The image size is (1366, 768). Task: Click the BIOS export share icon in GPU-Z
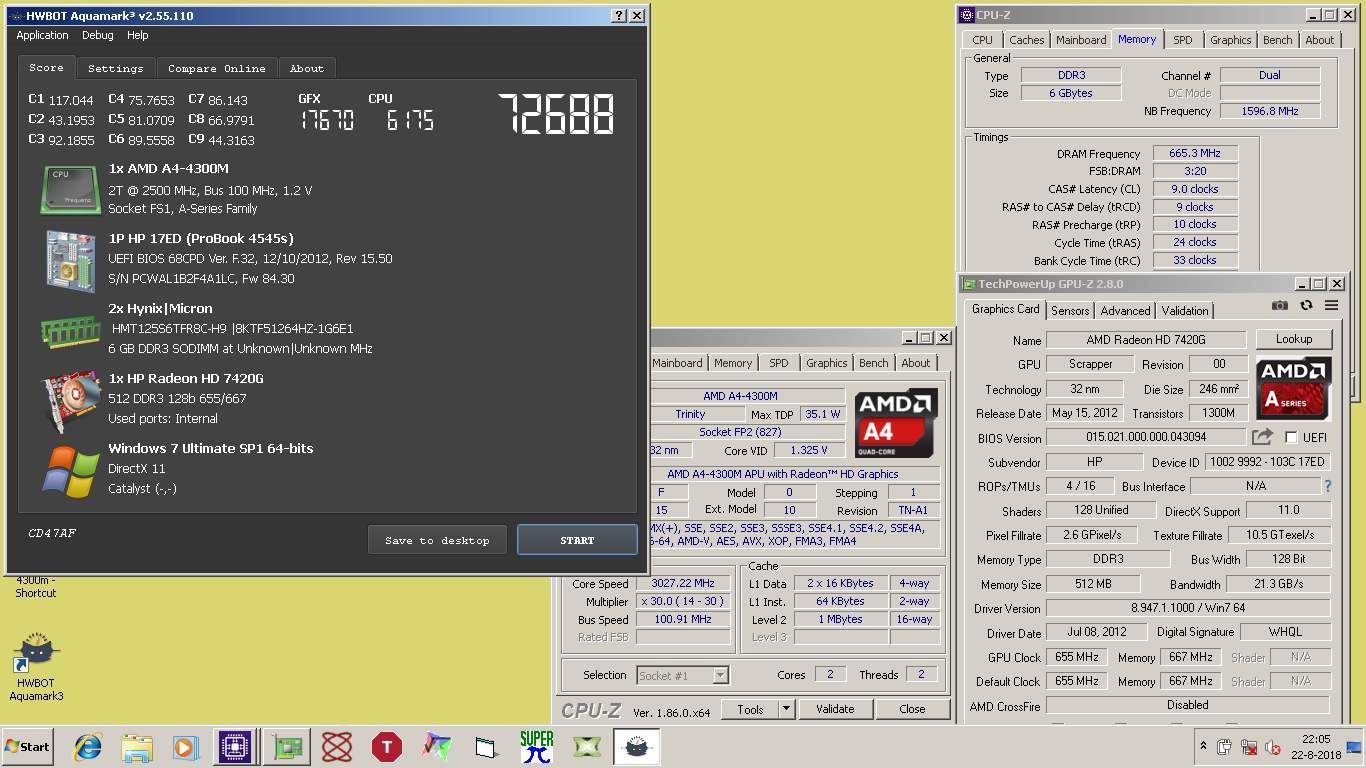click(x=1262, y=437)
